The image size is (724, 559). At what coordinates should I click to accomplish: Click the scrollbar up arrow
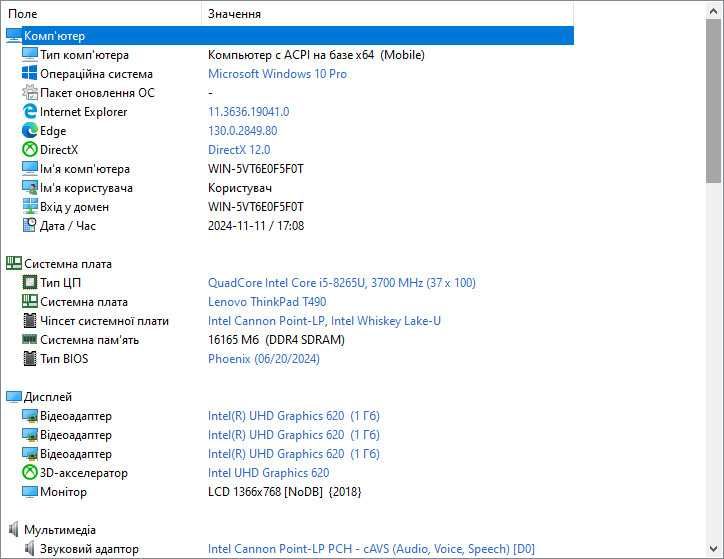click(x=713, y=12)
